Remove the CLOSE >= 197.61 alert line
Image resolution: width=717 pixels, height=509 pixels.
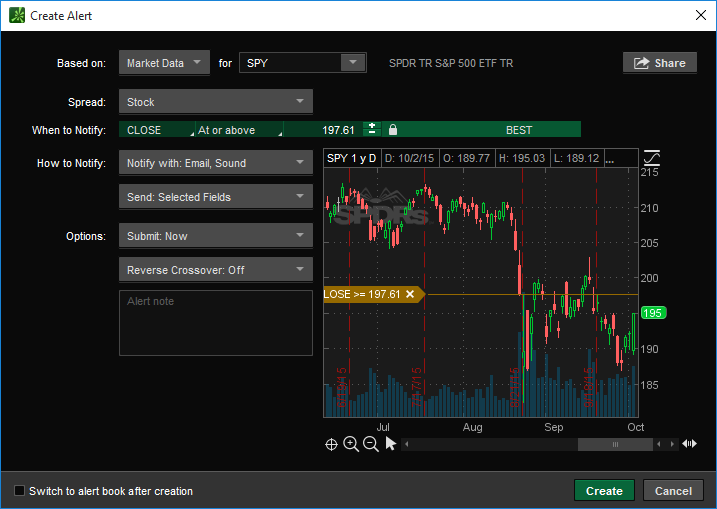(410, 294)
